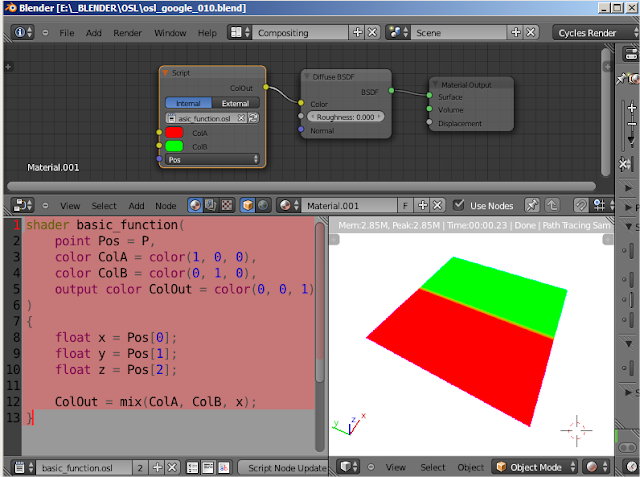The width and height of the screenshot is (640, 477).
Task: Click the Roughness value field
Action: [x=345, y=117]
